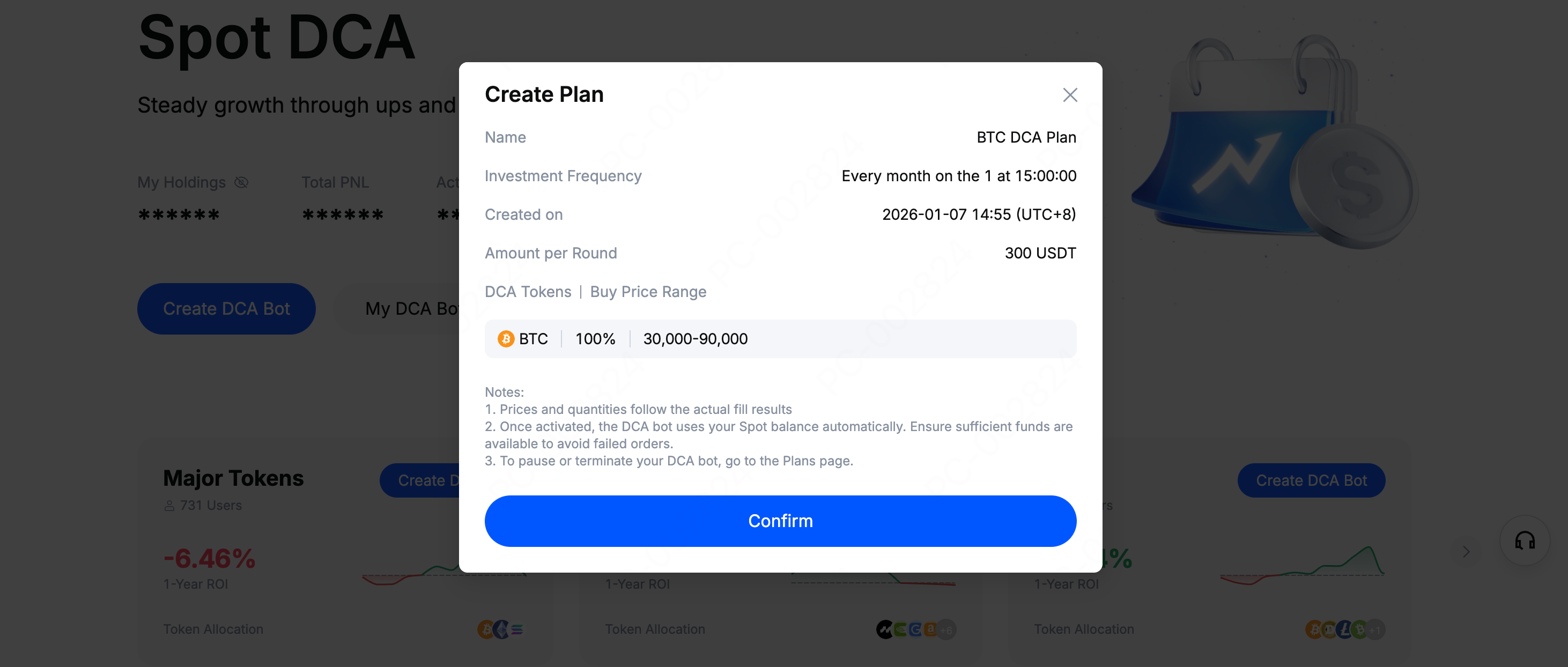Toggle My Holdings visibility eye icon

pos(242,183)
